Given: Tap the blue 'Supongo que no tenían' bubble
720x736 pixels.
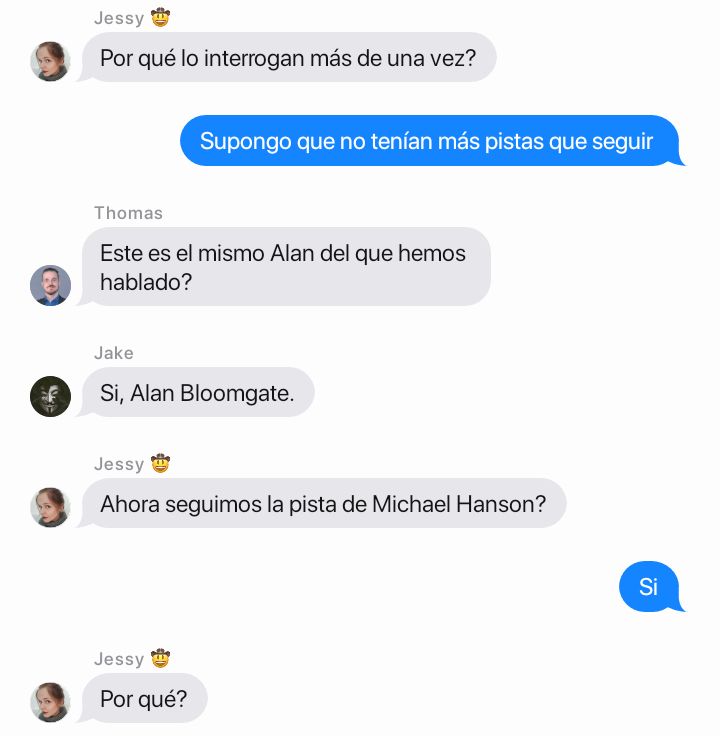Looking at the screenshot, I should click(x=432, y=140).
